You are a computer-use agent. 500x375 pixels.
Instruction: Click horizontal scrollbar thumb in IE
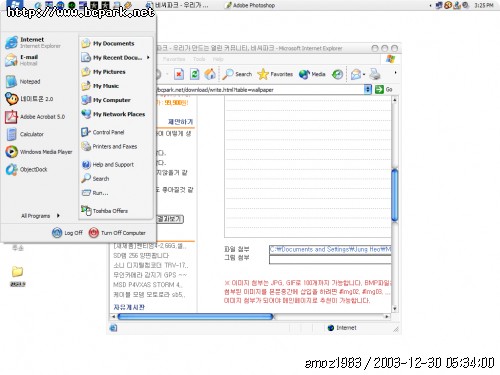pyautogui.click(x=195, y=316)
